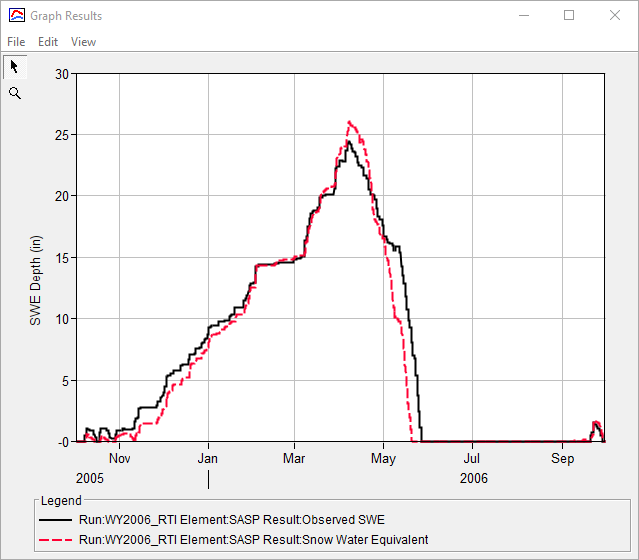Minimize the Graph Results window
Image resolution: width=639 pixels, height=560 pixels.
[522, 16]
